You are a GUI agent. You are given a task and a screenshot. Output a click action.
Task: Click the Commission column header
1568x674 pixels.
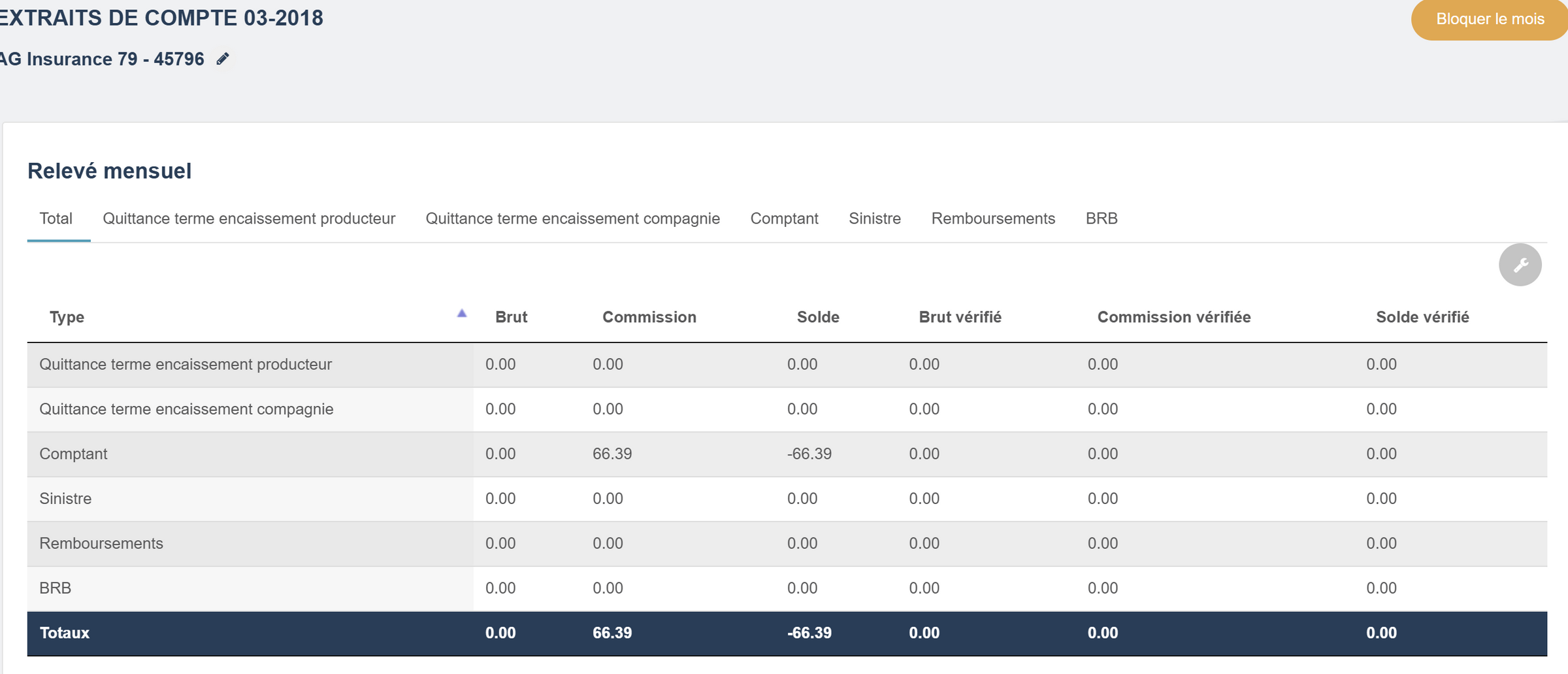tap(649, 317)
